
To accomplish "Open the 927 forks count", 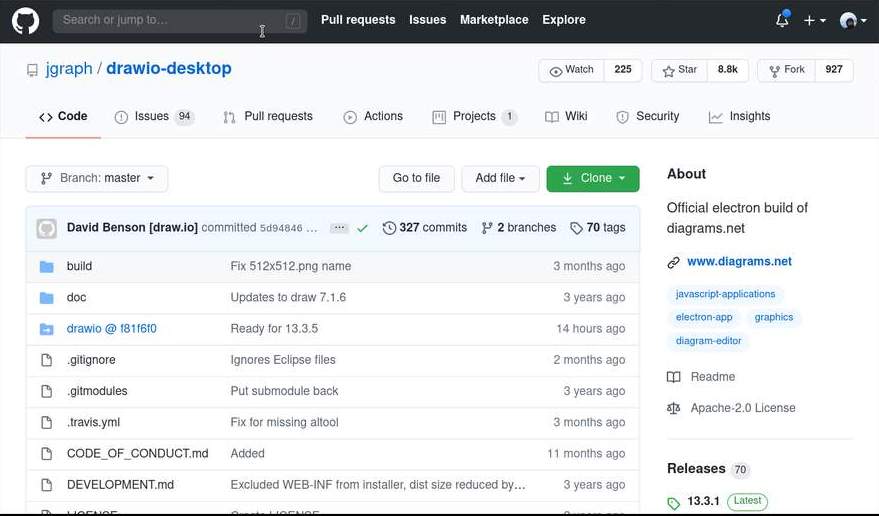I will [x=834, y=70].
